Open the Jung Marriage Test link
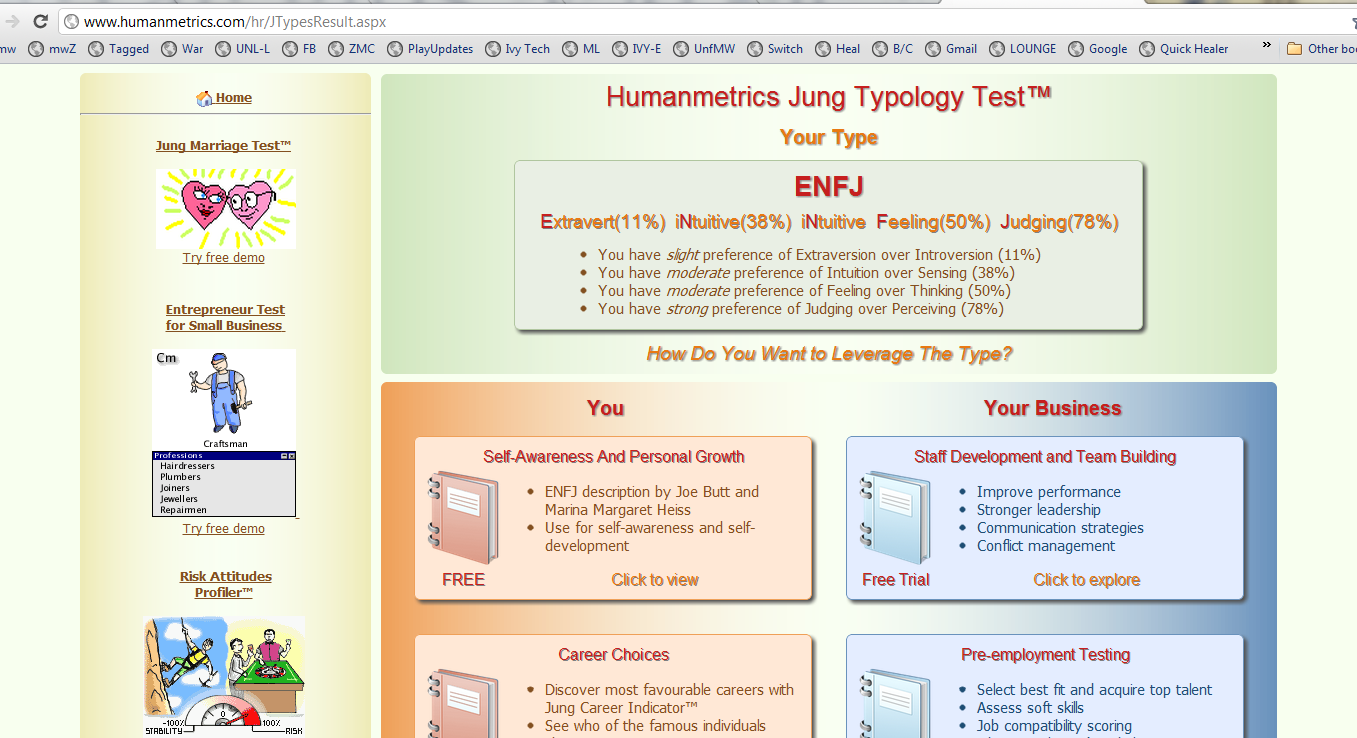Image resolution: width=1357 pixels, height=738 pixels. (x=223, y=145)
